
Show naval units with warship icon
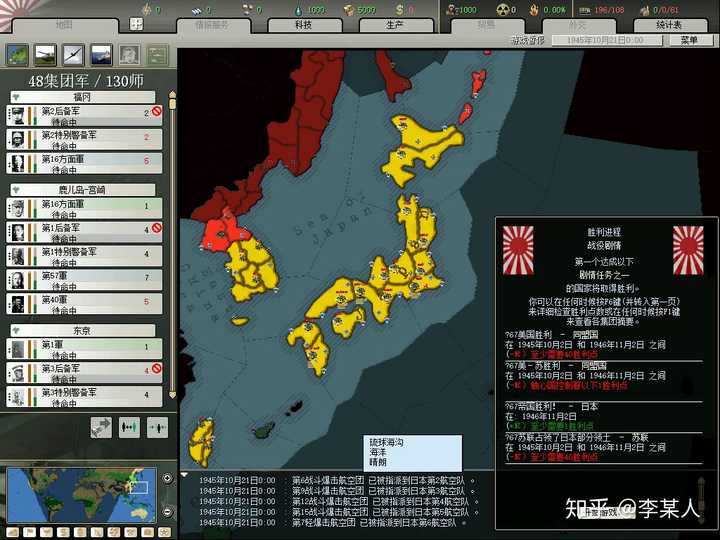(x=101, y=55)
